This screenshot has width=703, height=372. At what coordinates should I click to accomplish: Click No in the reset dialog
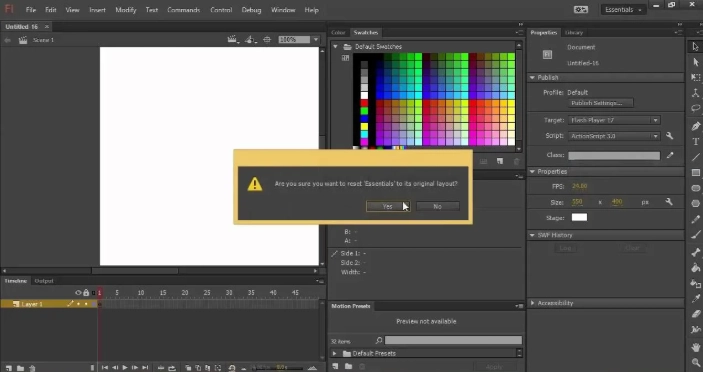[438, 206]
